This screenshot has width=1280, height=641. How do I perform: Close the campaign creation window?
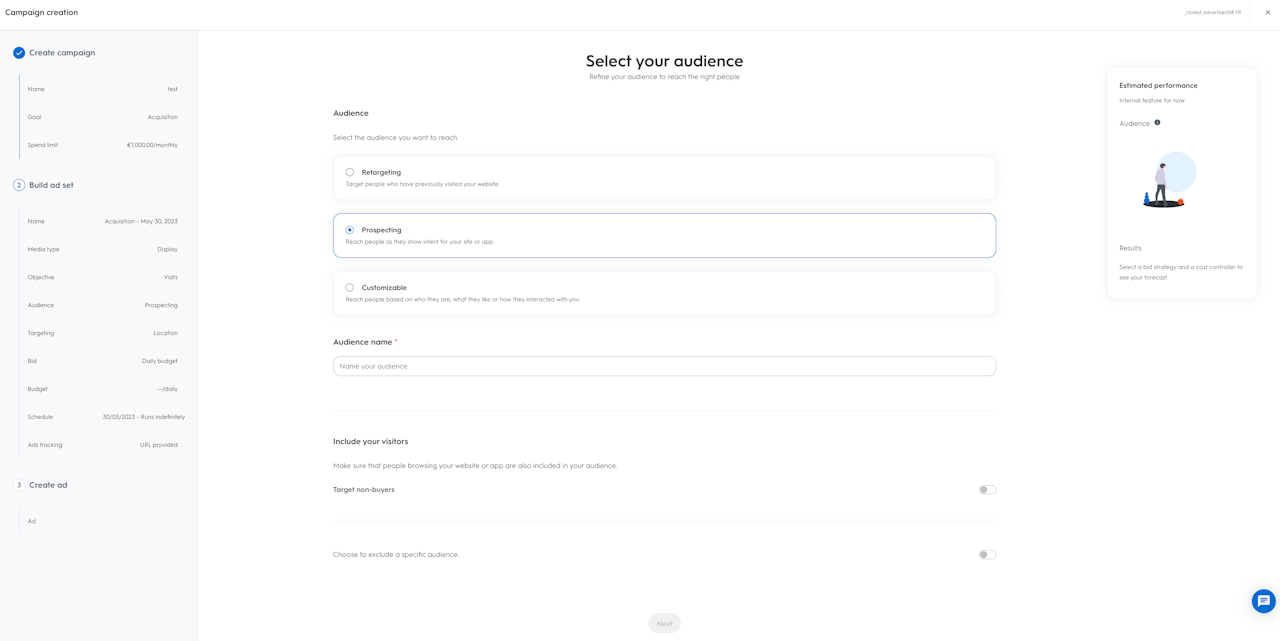point(1268,13)
